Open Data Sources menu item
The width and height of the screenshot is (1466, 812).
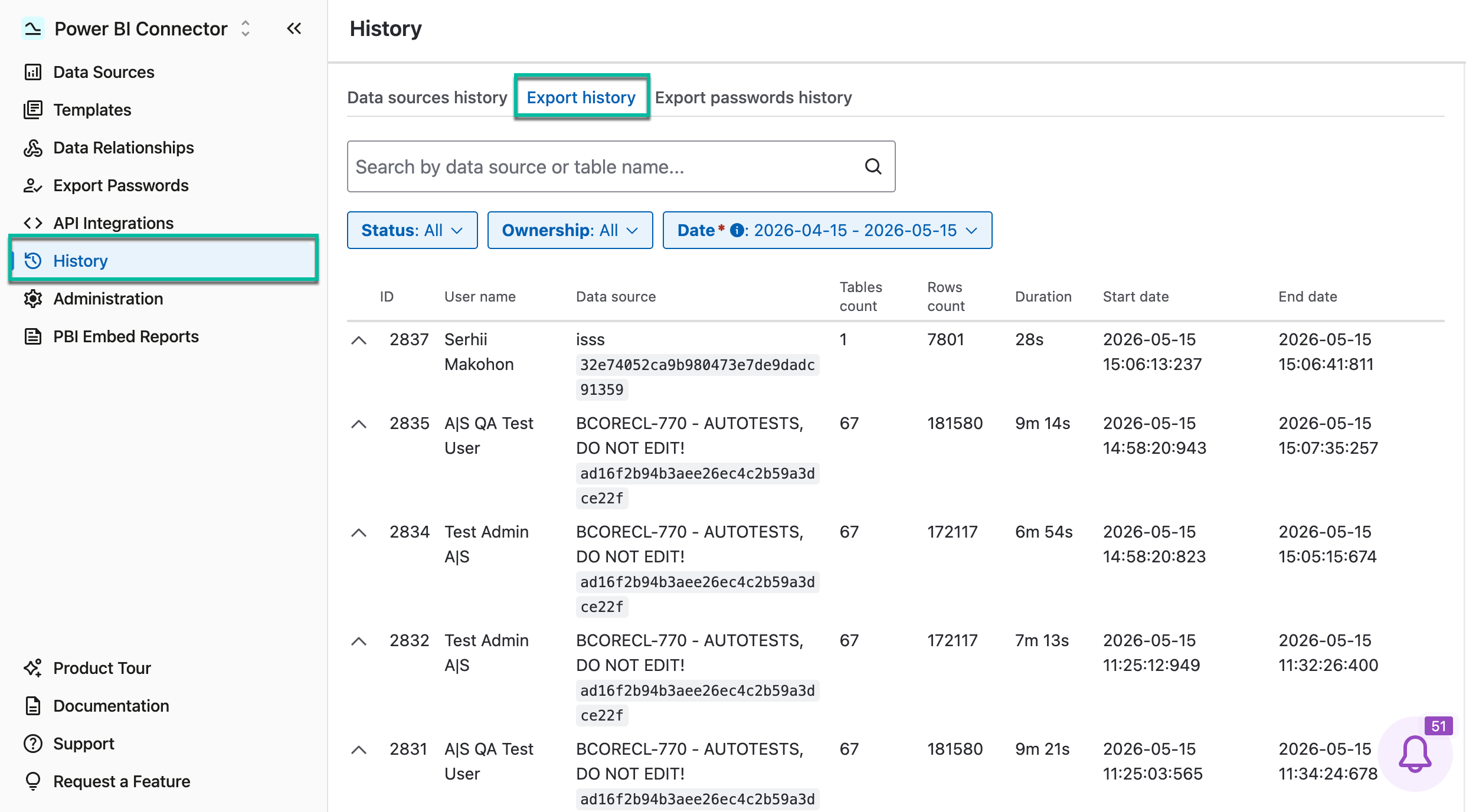(x=104, y=72)
